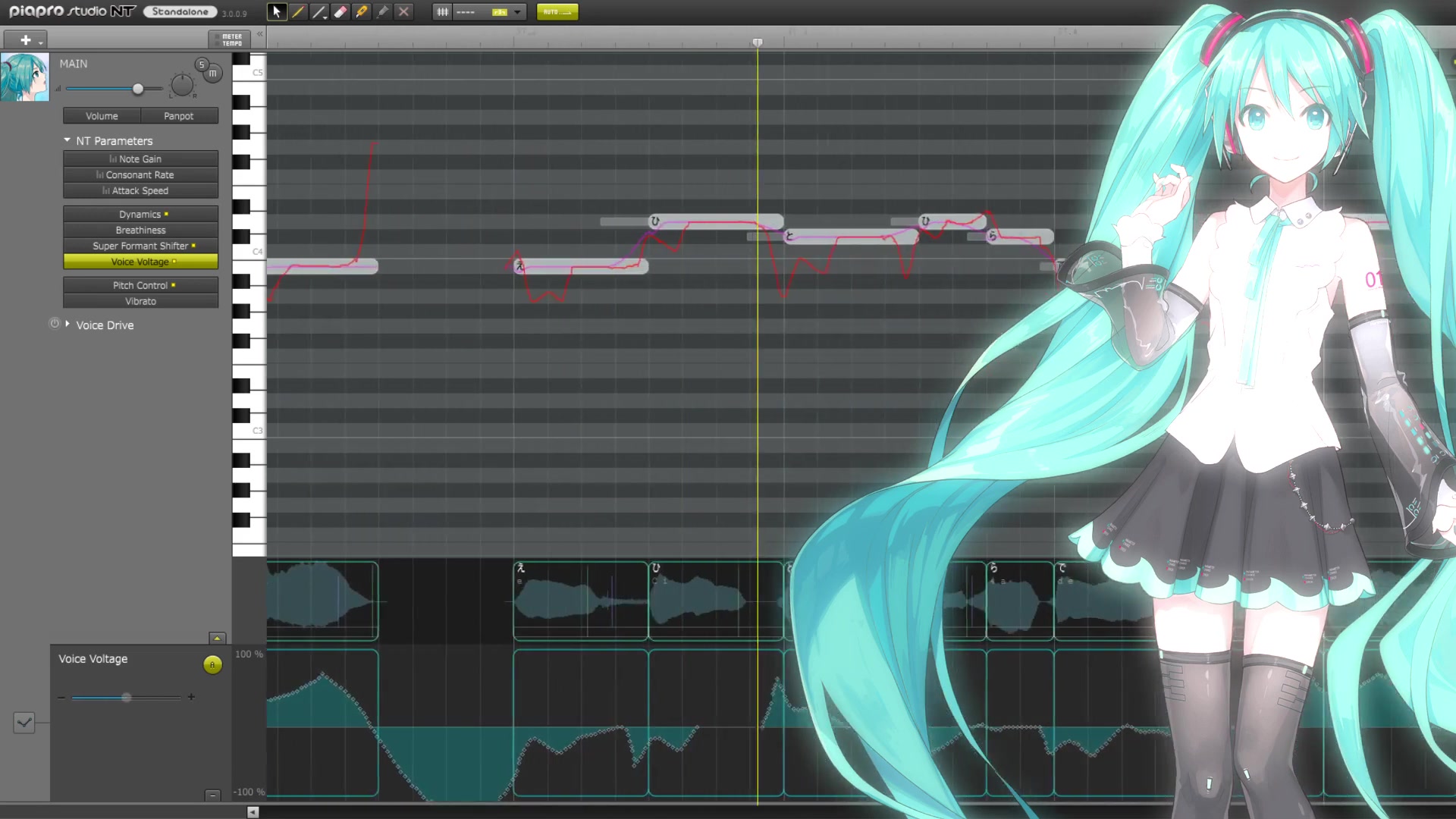Choose the line drawing tool

[x=318, y=11]
